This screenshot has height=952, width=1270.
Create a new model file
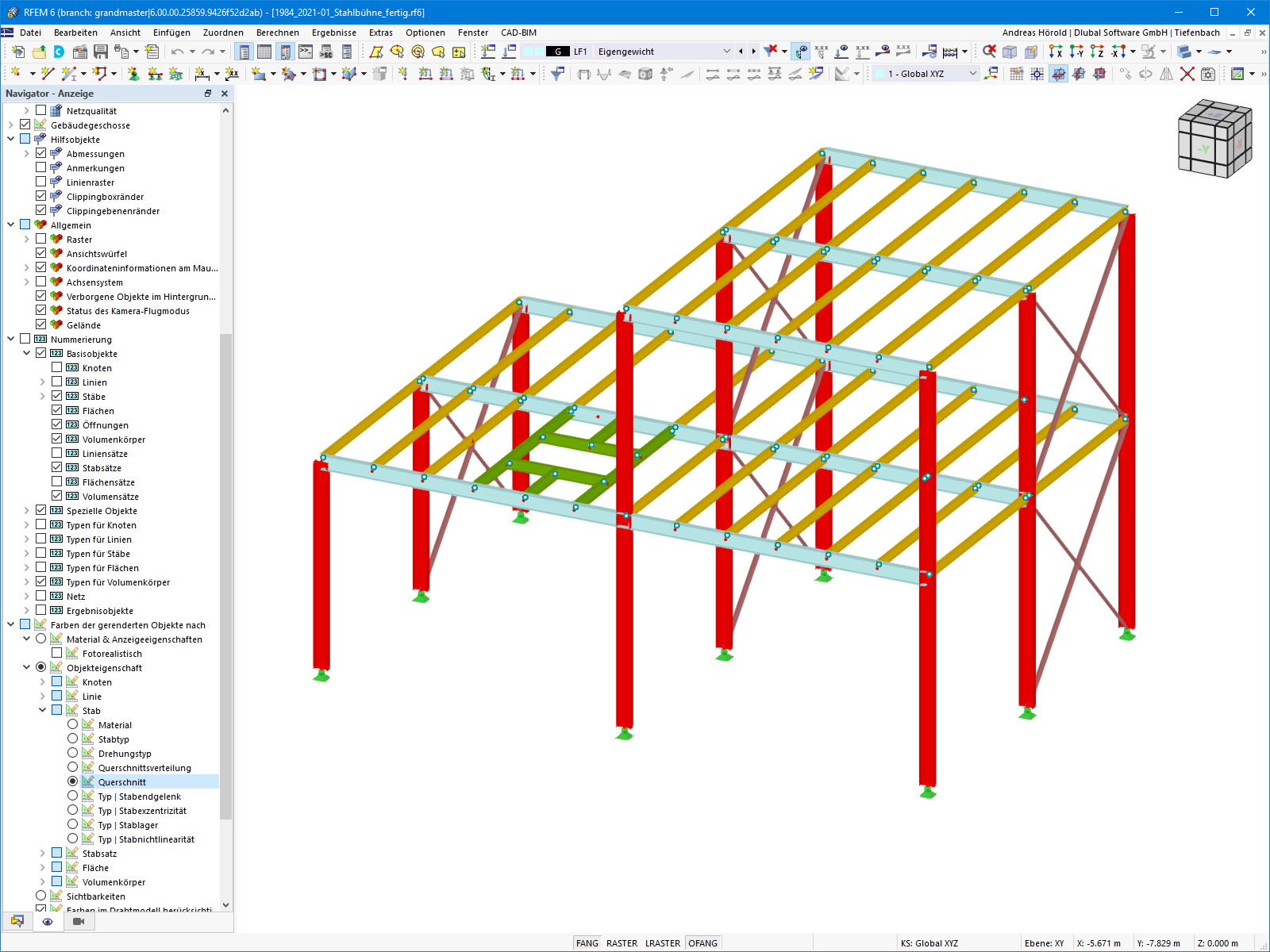[x=17, y=52]
